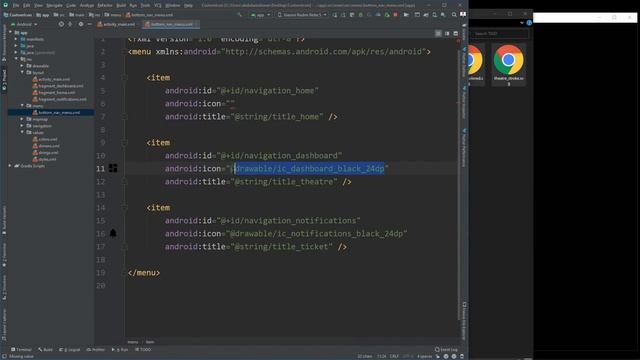Image resolution: width=640 pixels, height=360 pixels.
Task: Click the project panel hide minus icon
Action: pyautogui.click(x=89, y=24)
